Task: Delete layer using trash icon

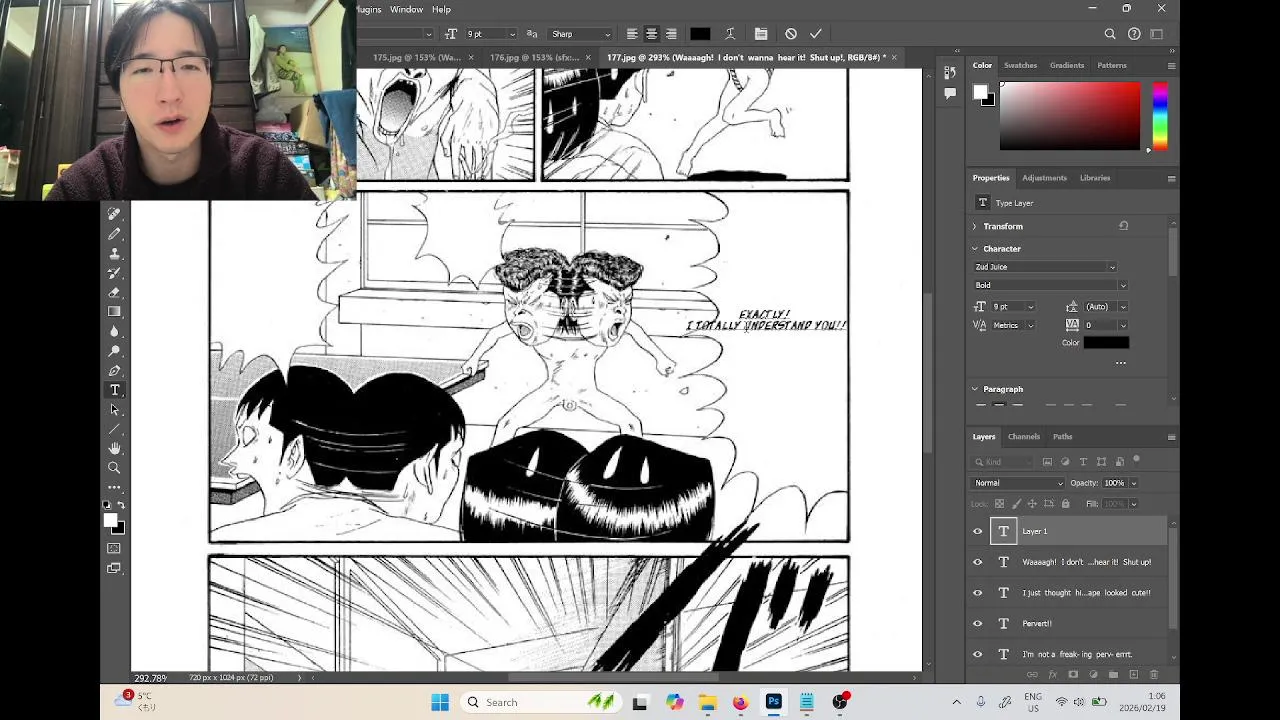Action: [x=1154, y=675]
